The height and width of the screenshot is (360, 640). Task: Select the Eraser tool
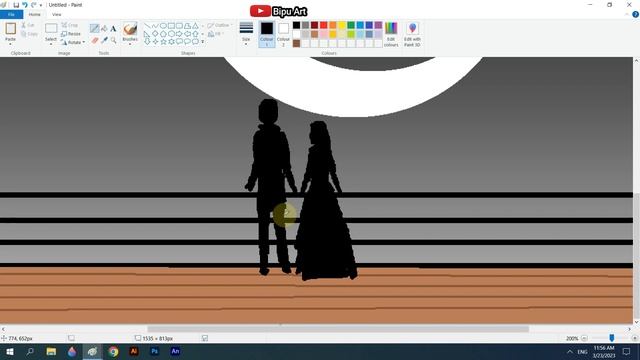pyautogui.click(x=95, y=40)
